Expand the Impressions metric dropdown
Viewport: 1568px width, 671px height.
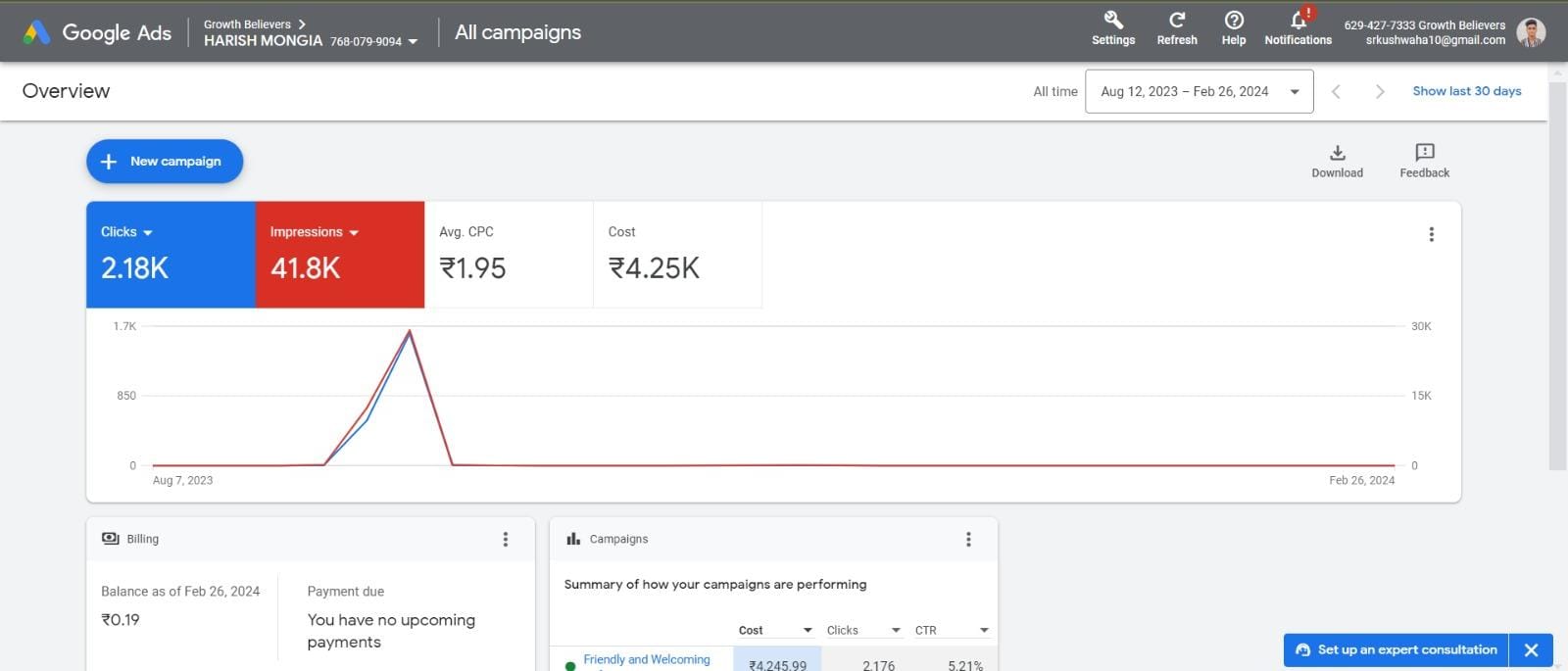click(x=354, y=233)
